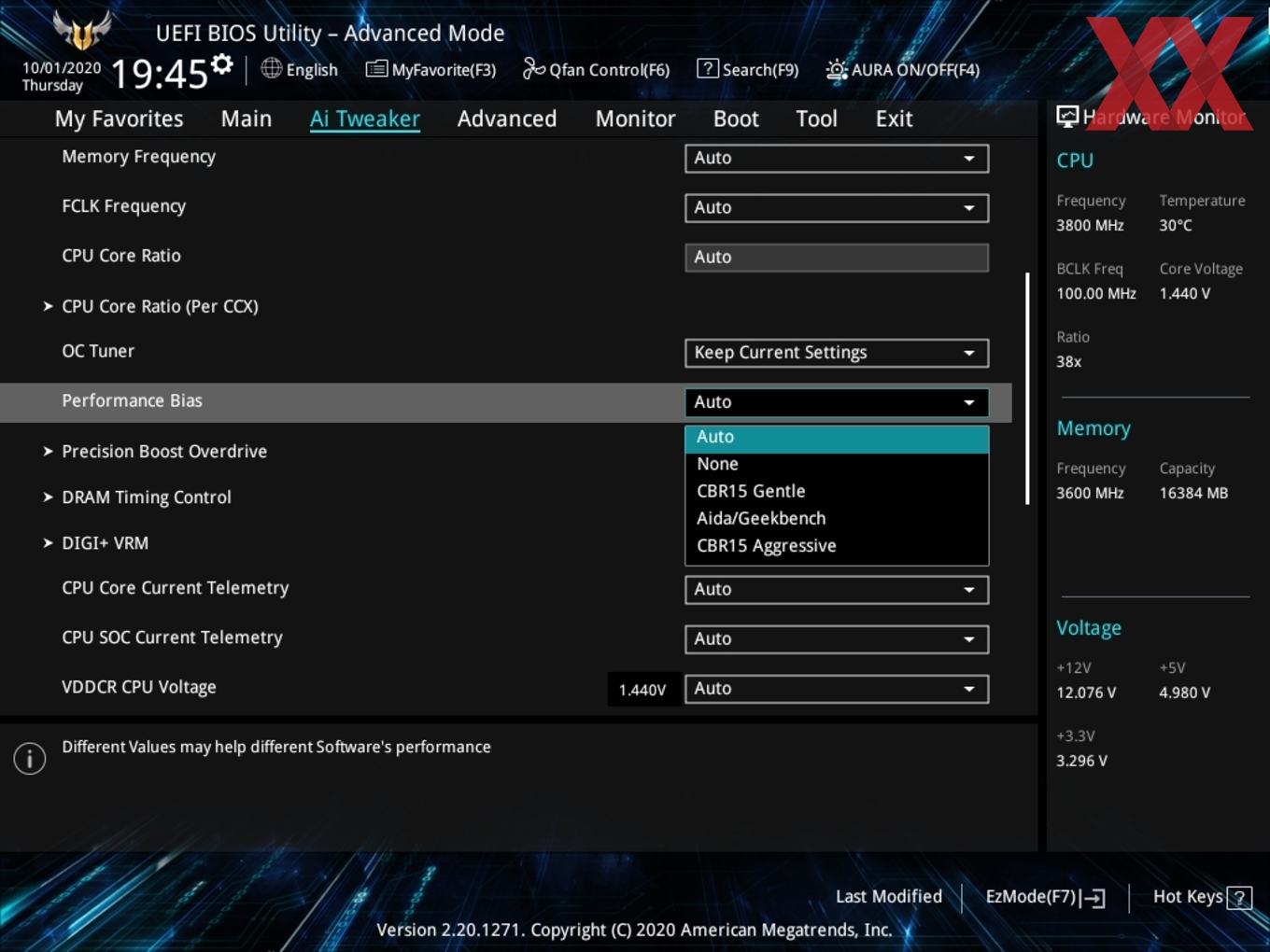Open the Memory Frequency dropdown
Image resolution: width=1270 pixels, height=952 pixels.
[x=837, y=158]
